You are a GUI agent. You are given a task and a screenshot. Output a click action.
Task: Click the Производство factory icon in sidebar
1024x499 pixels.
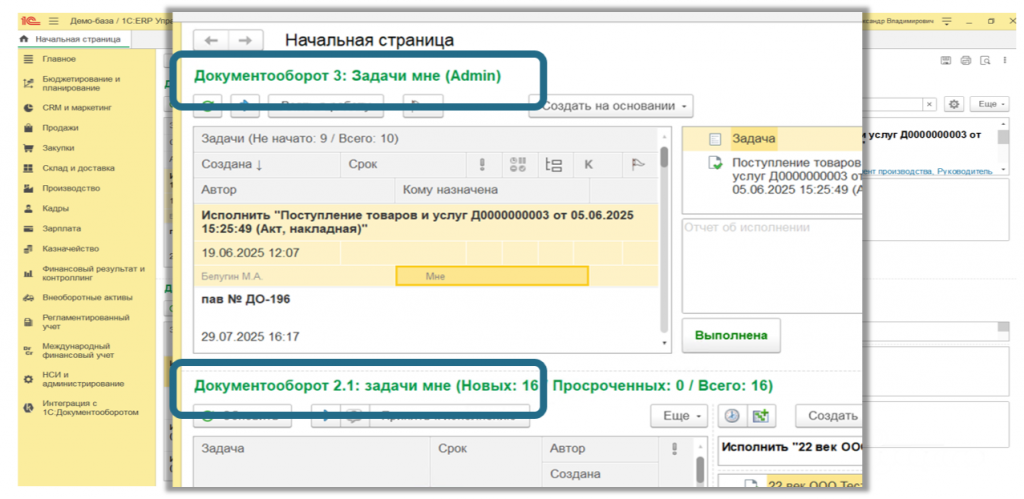coord(28,189)
